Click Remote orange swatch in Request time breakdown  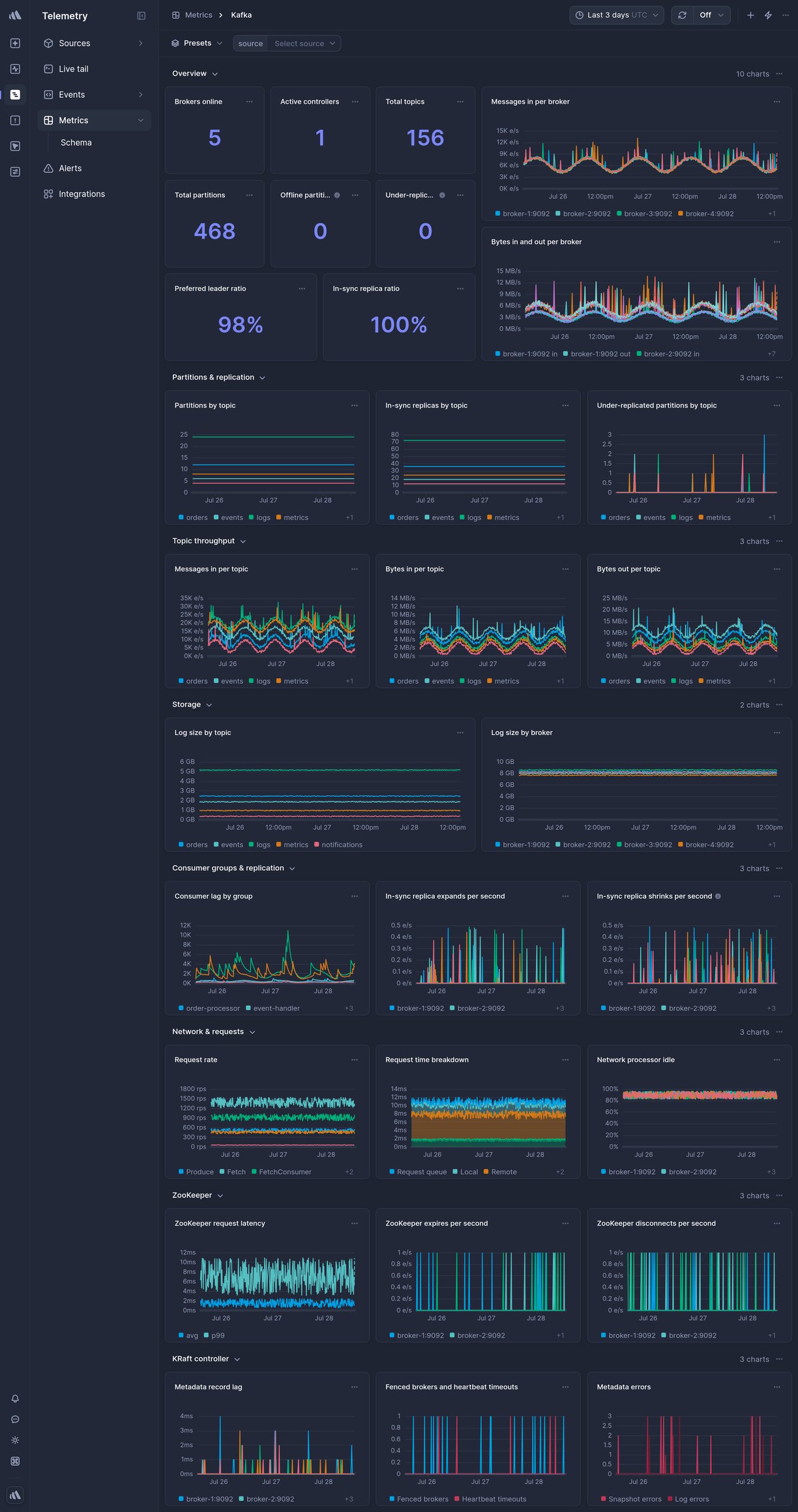(x=486, y=1172)
